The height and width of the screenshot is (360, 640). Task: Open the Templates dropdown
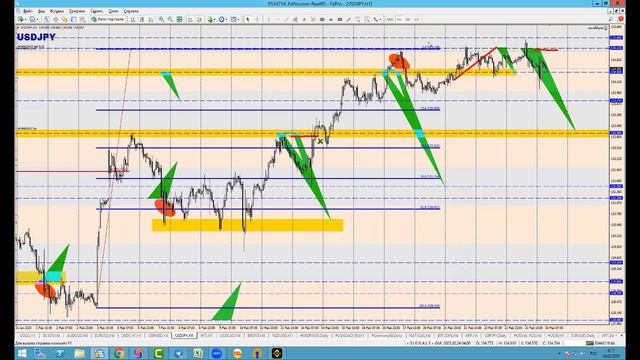tap(234, 19)
